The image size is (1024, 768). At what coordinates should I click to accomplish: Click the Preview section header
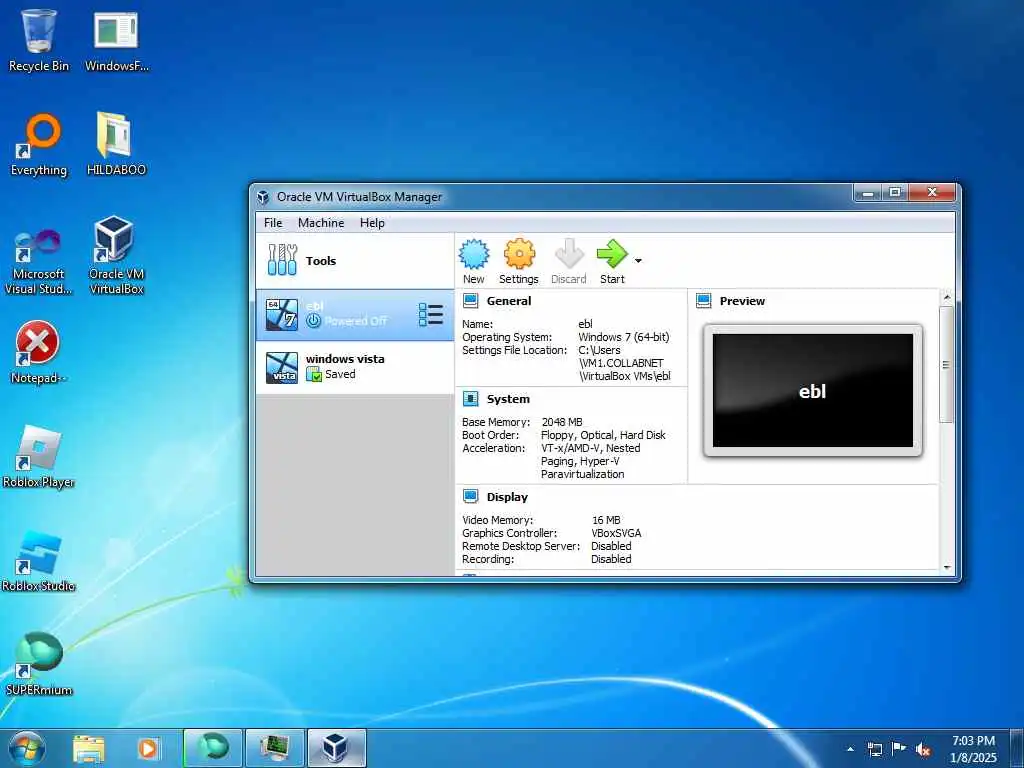pos(742,301)
